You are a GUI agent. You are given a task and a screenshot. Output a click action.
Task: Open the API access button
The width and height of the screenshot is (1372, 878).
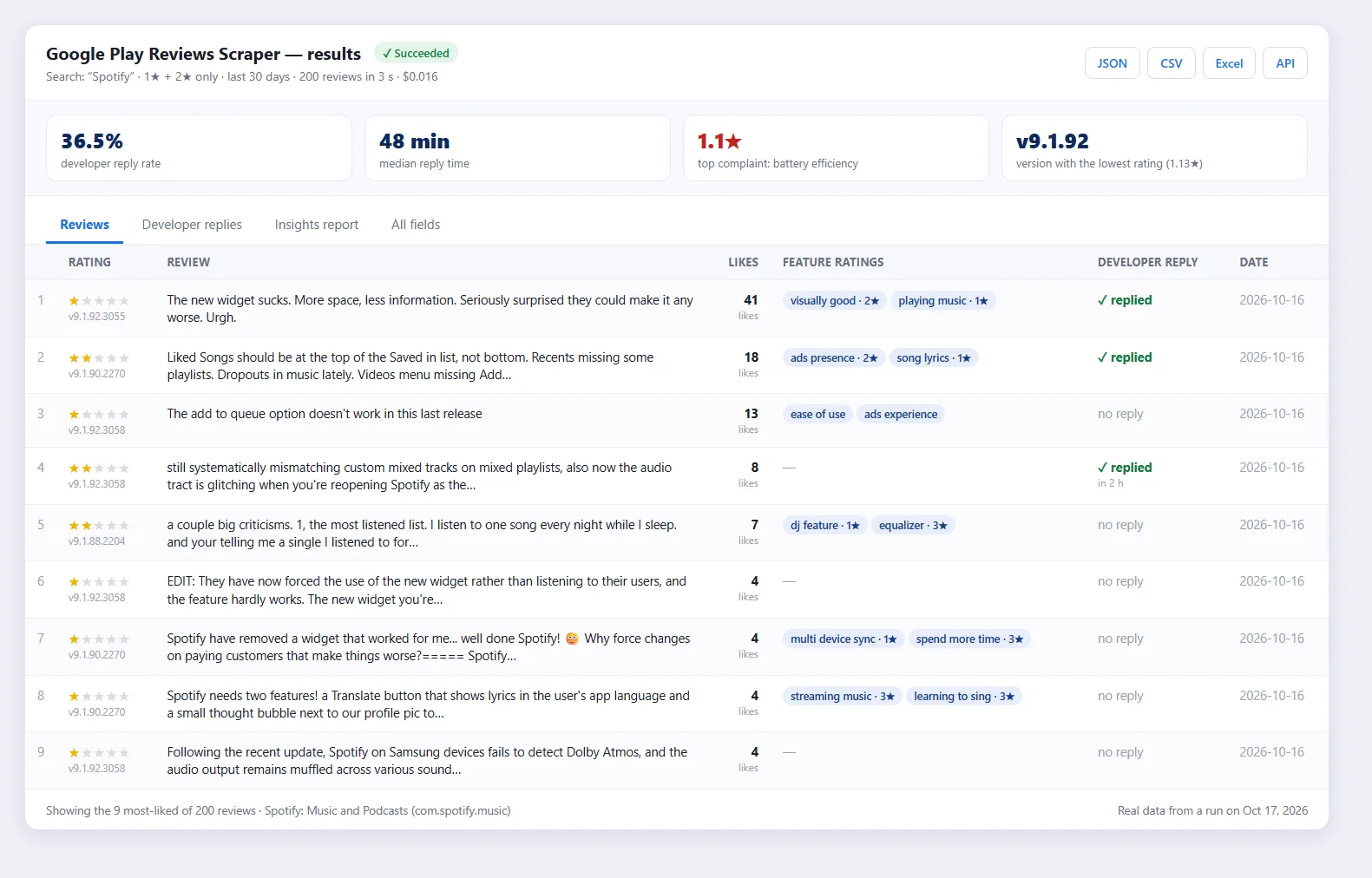coord(1285,63)
